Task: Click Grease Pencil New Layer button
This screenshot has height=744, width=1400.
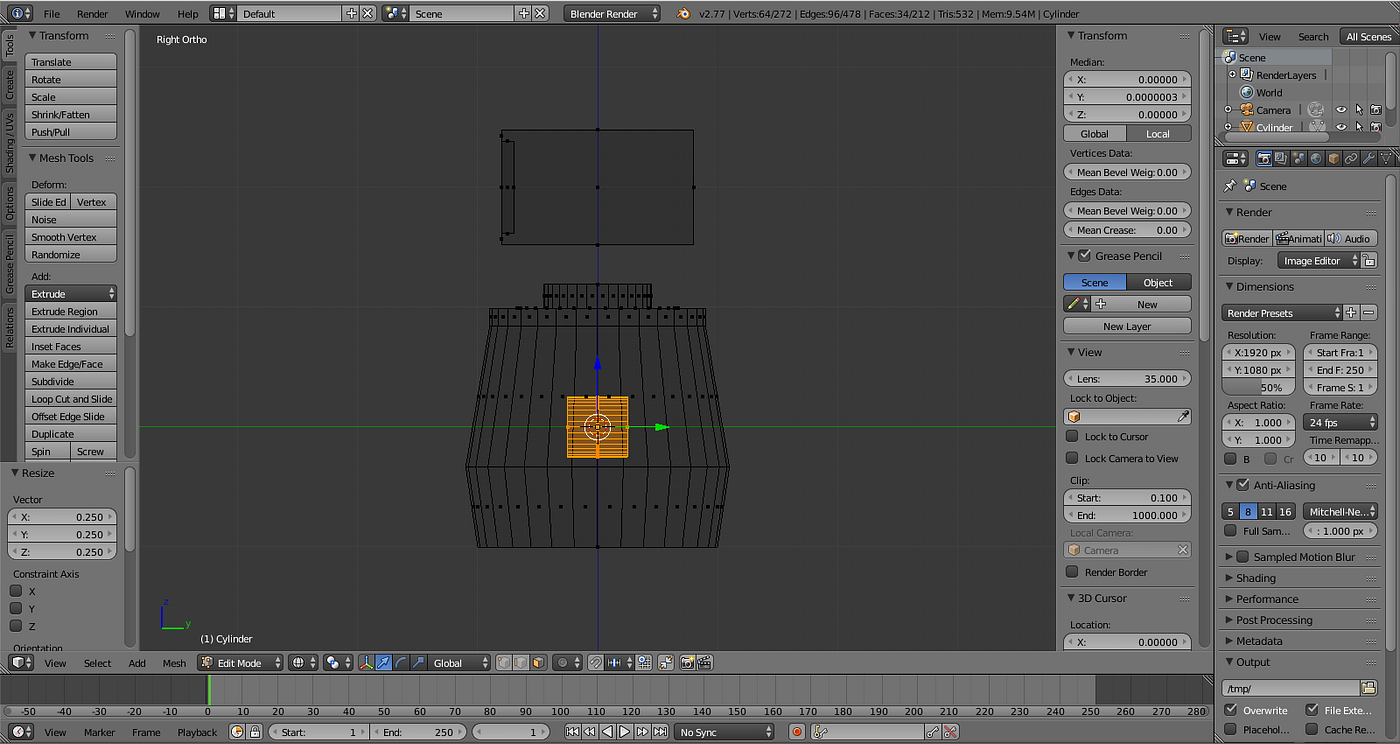Action: [x=1127, y=326]
